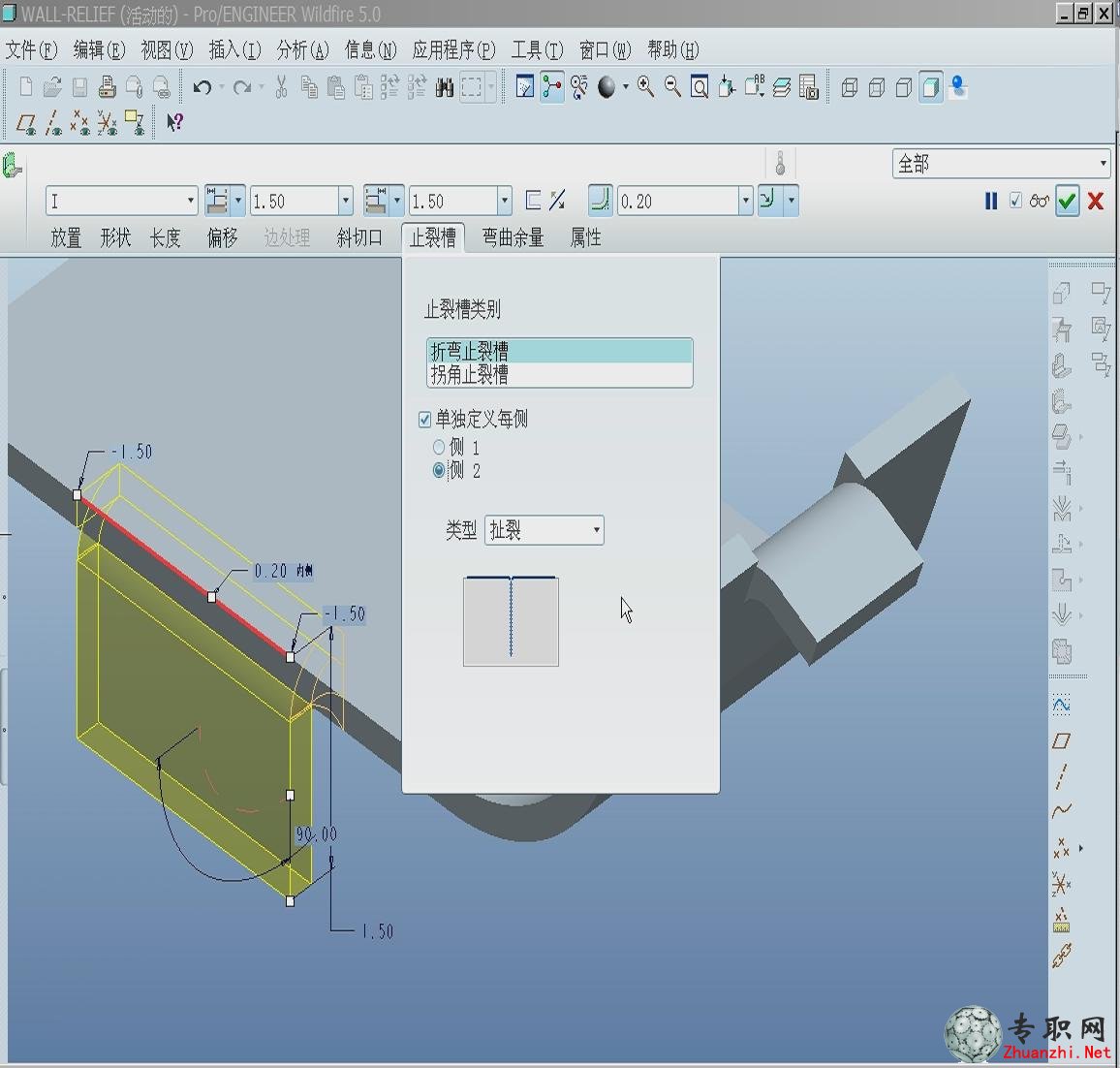This screenshot has height=1068, width=1120.
Task: Undo the last action
Action: coord(202,87)
